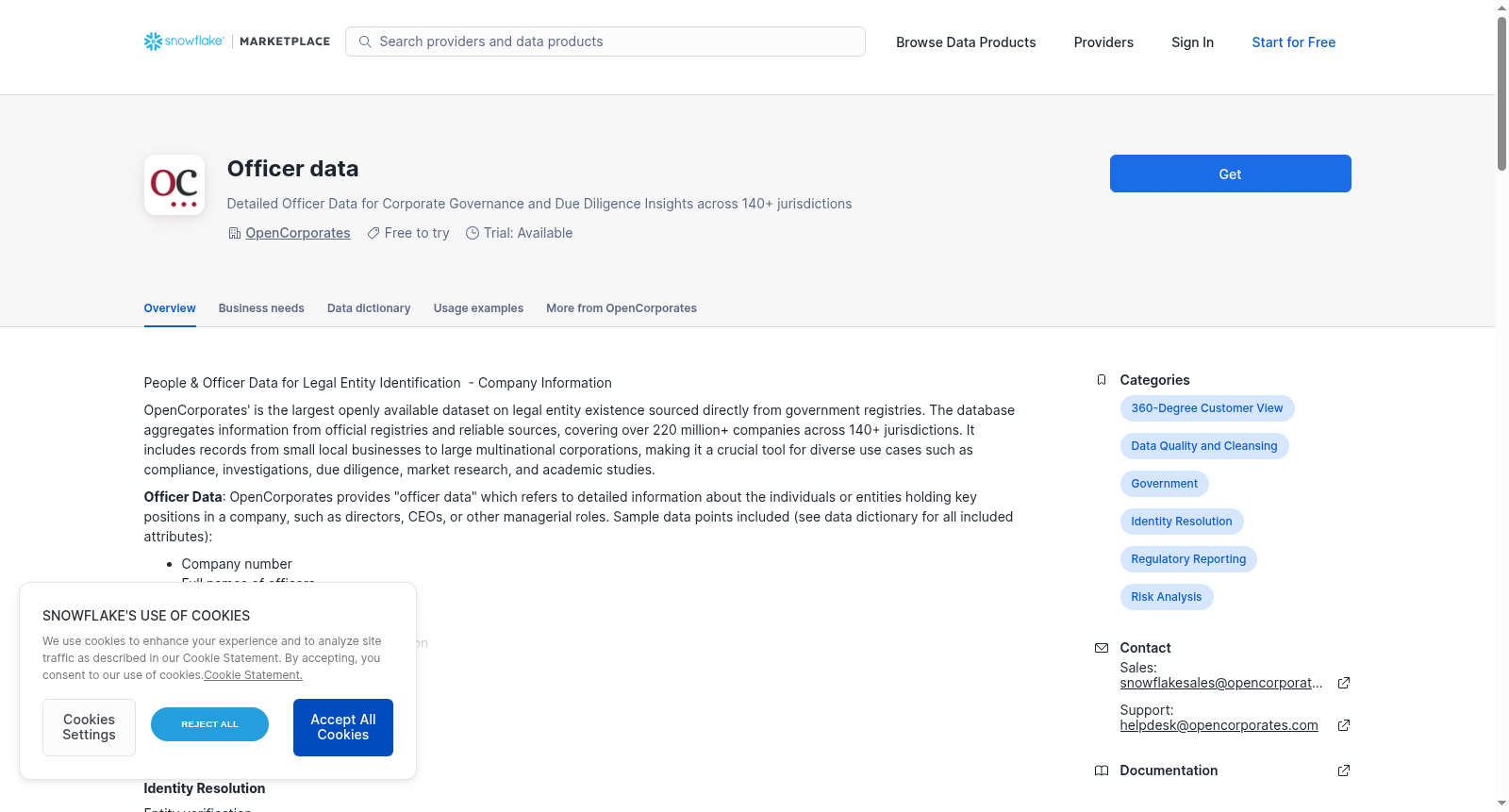Screen dimensions: 1509x812
Task: Open external link icon for sales email
Action: (1344, 683)
